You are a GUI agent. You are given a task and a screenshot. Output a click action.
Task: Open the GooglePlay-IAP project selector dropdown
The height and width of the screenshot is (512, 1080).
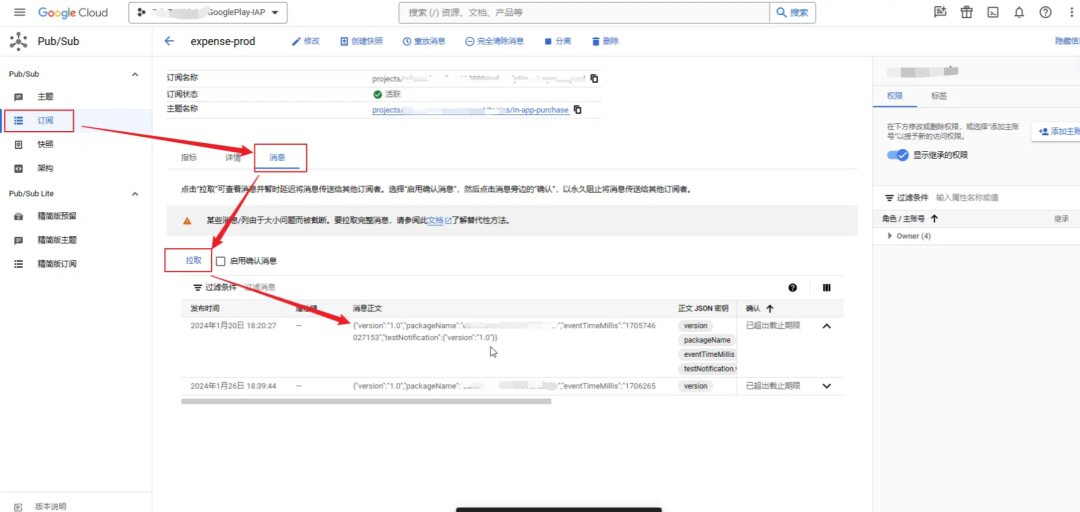coord(208,12)
